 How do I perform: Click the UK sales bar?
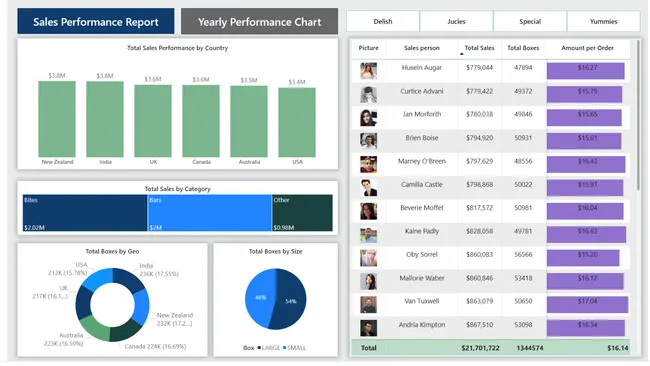153,121
